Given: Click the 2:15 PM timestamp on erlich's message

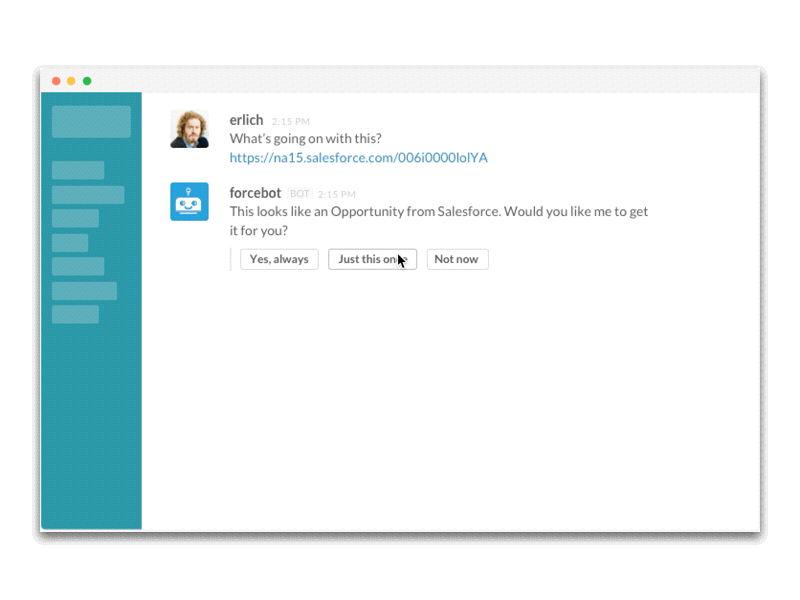Looking at the screenshot, I should click(x=291, y=121).
